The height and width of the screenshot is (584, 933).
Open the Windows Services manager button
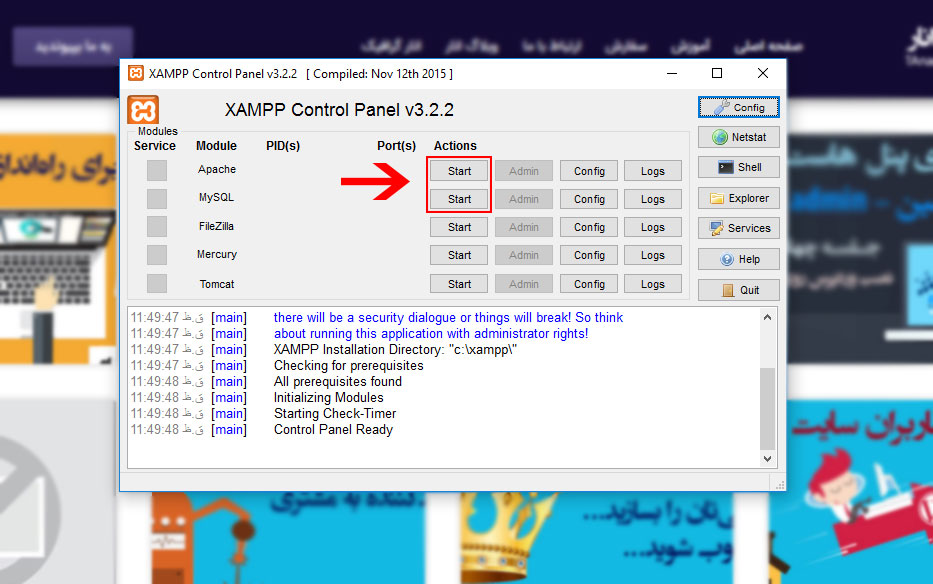point(738,228)
